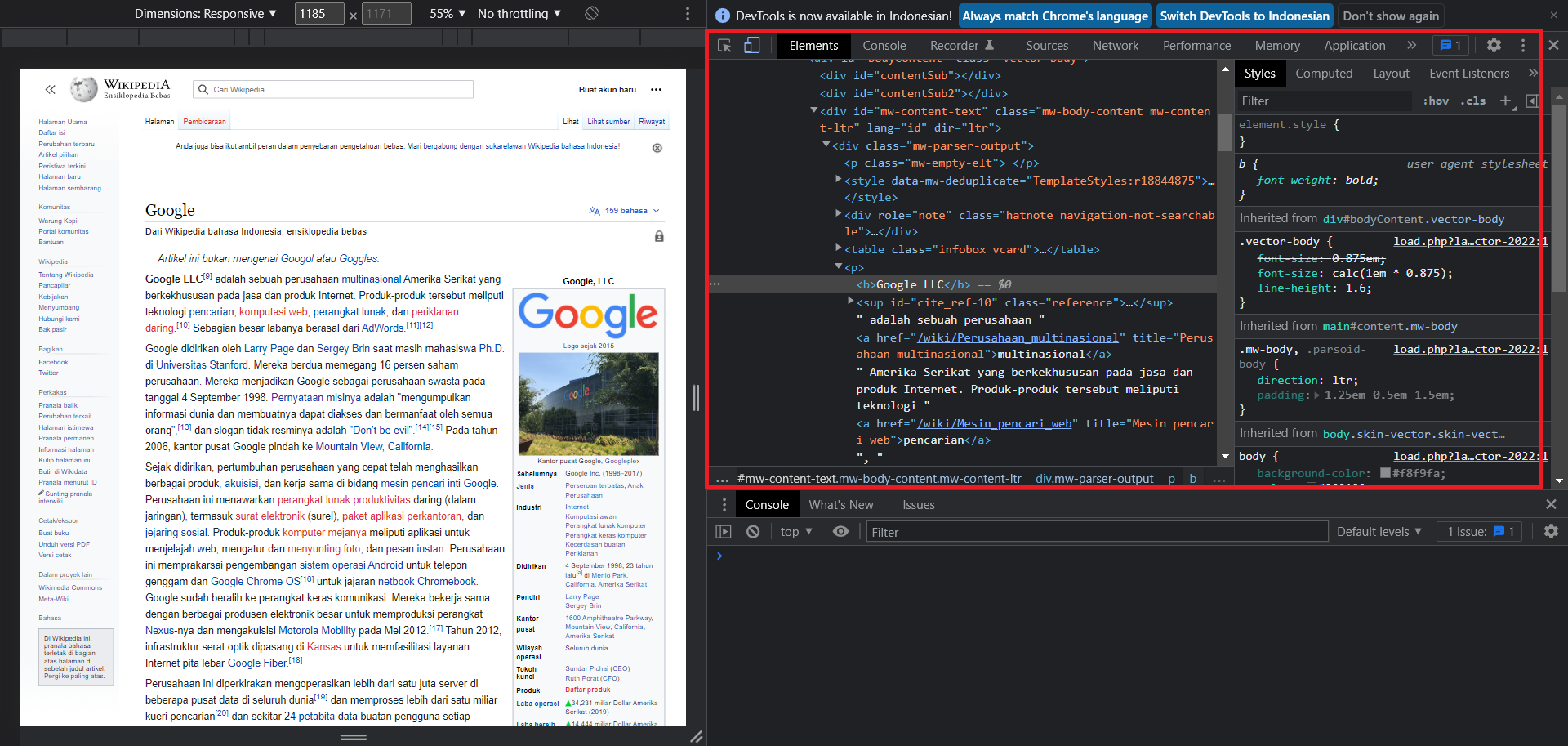Open the Pembicaraan page tab

pos(204,122)
